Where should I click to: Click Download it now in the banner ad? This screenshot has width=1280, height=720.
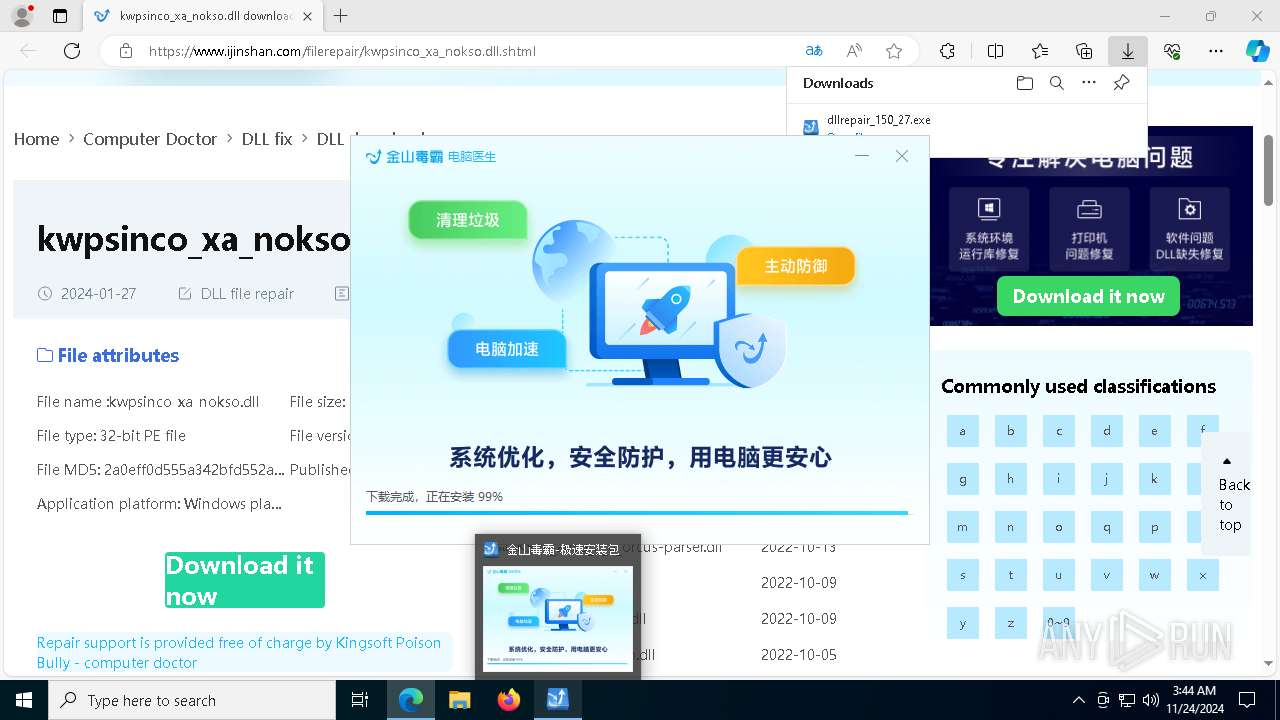pyautogui.click(x=1088, y=296)
